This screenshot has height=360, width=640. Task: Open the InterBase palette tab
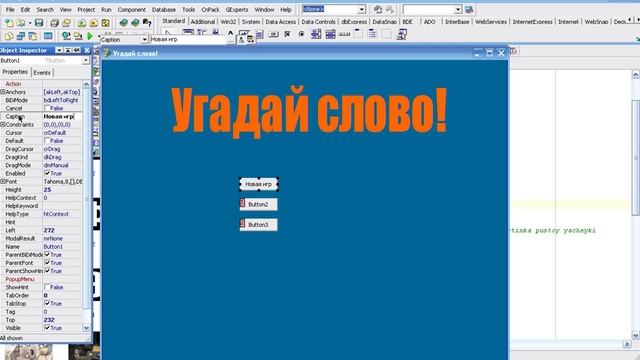pos(457,22)
